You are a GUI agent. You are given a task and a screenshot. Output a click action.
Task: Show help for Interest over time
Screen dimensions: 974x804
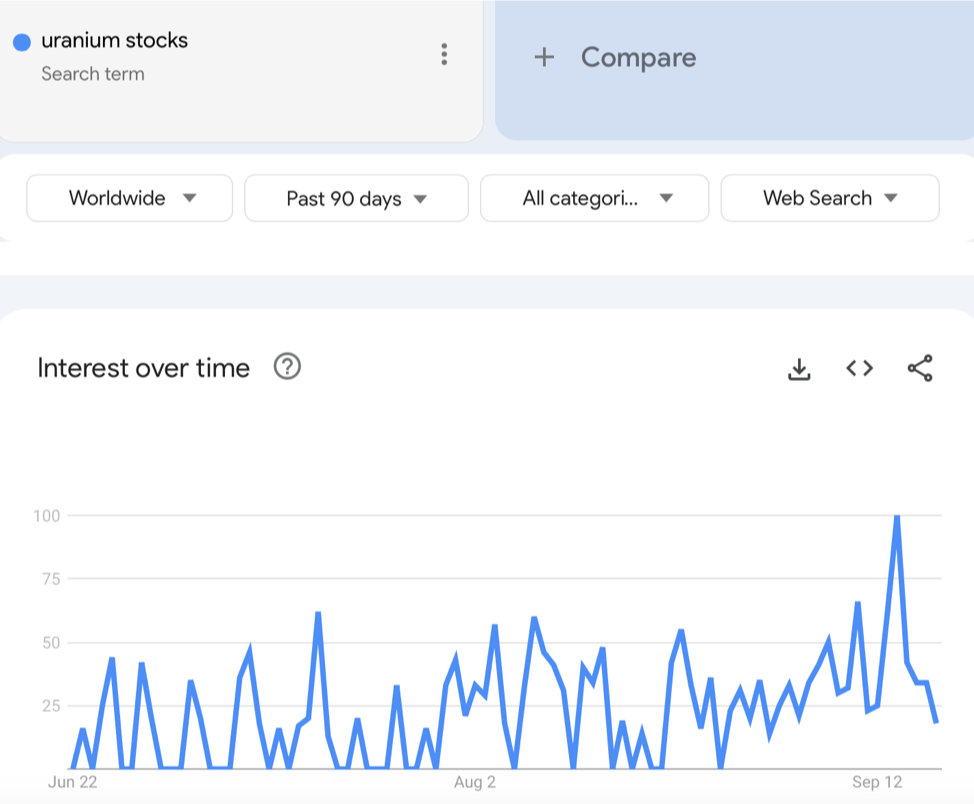click(287, 367)
